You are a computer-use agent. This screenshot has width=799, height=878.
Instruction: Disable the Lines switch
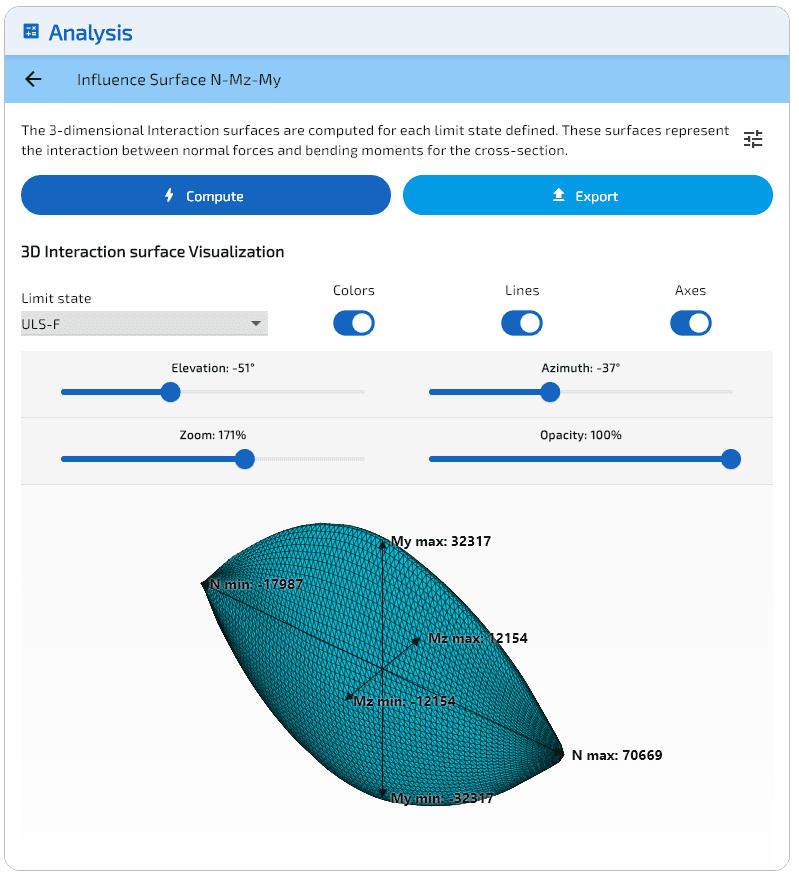coord(522,323)
